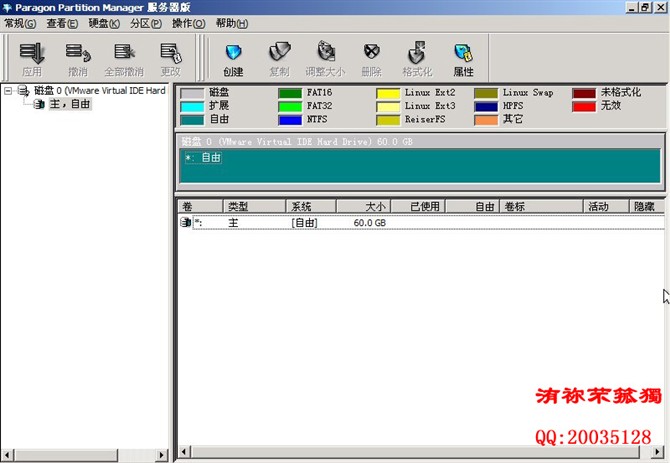Open the 查看(E) menu
This screenshot has height=463, width=670.
62,24
